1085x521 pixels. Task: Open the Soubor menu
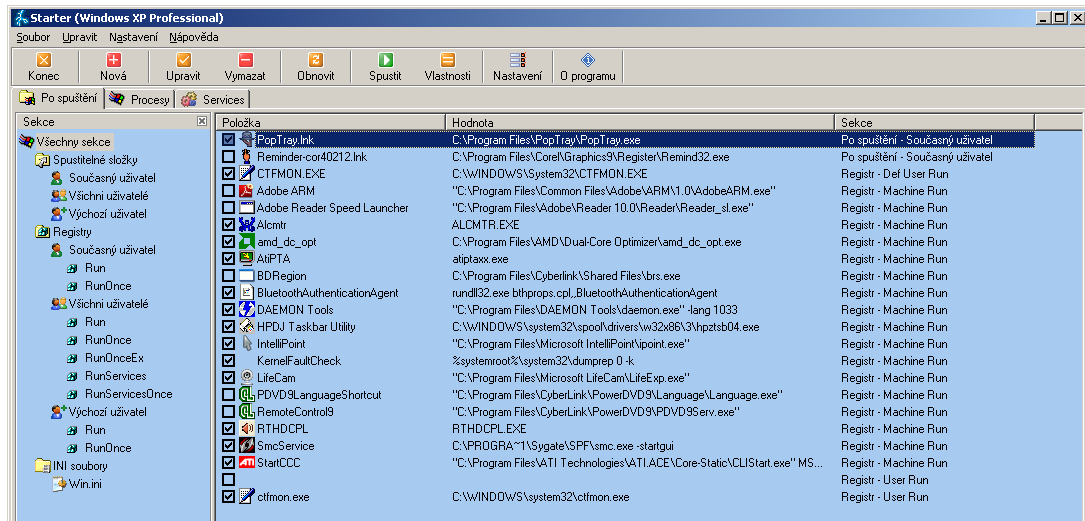(x=33, y=37)
